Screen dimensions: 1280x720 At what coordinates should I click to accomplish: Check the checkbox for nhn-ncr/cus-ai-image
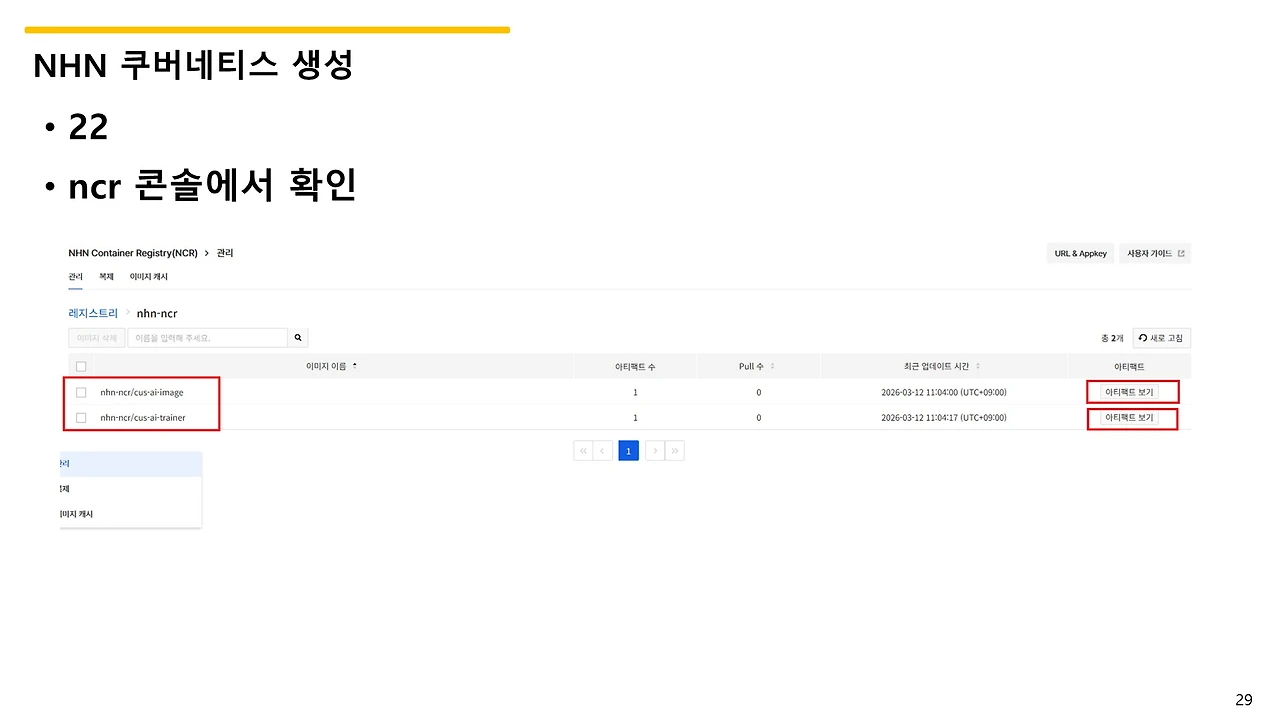tap(81, 392)
